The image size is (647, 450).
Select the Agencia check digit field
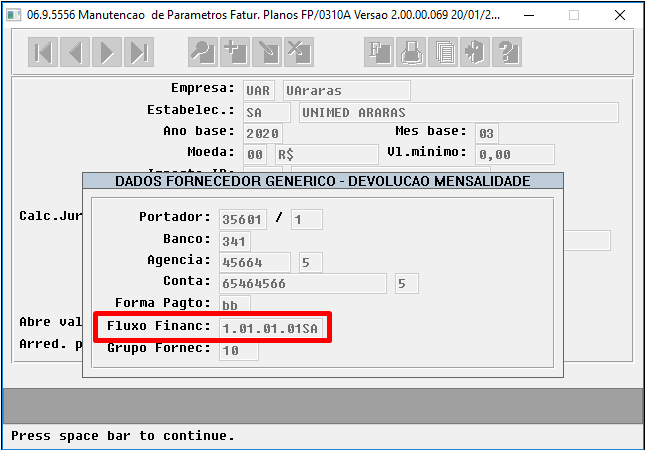tap(311, 263)
